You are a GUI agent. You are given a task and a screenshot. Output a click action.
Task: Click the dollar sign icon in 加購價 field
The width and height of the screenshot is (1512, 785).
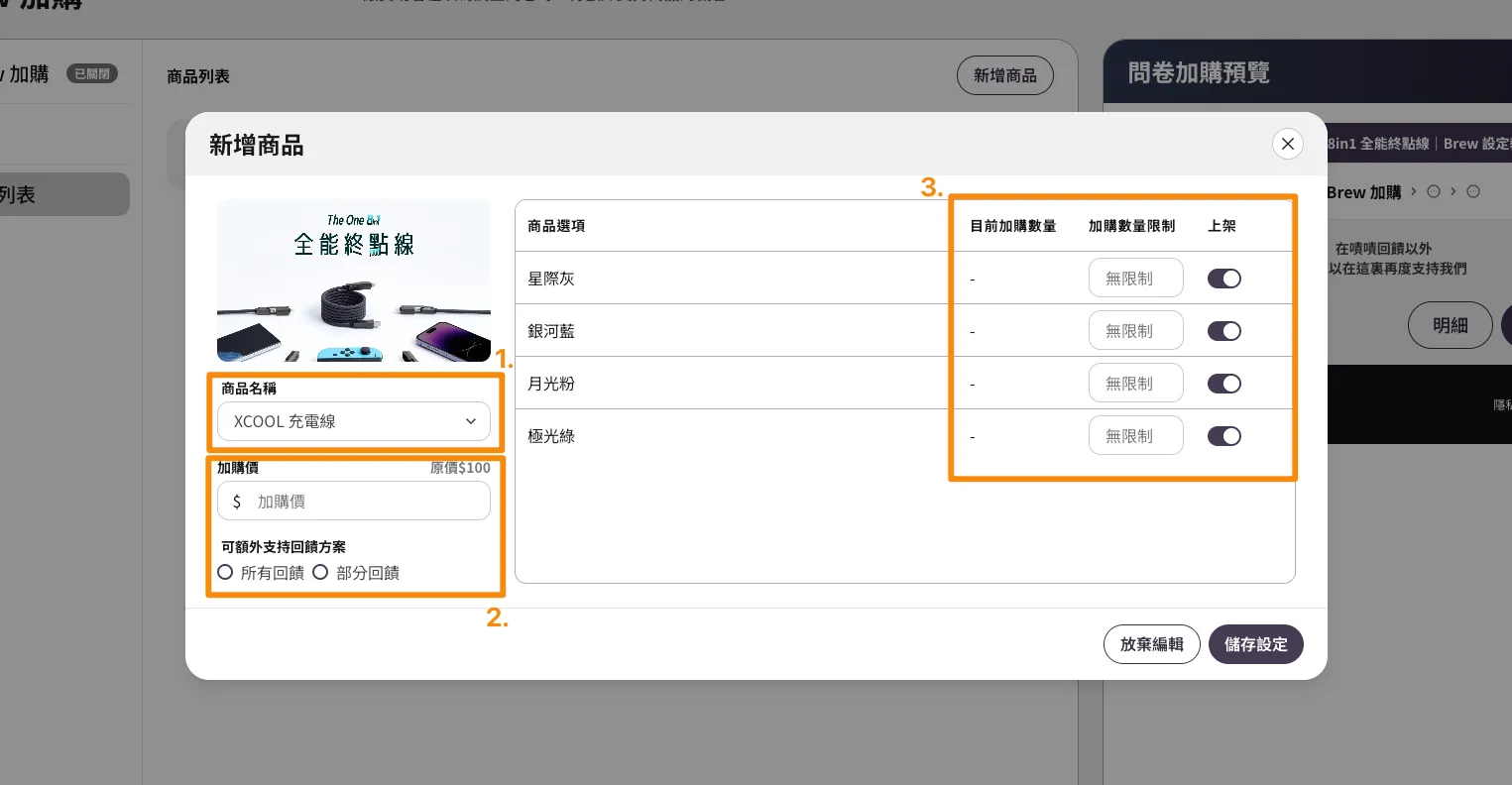click(237, 502)
